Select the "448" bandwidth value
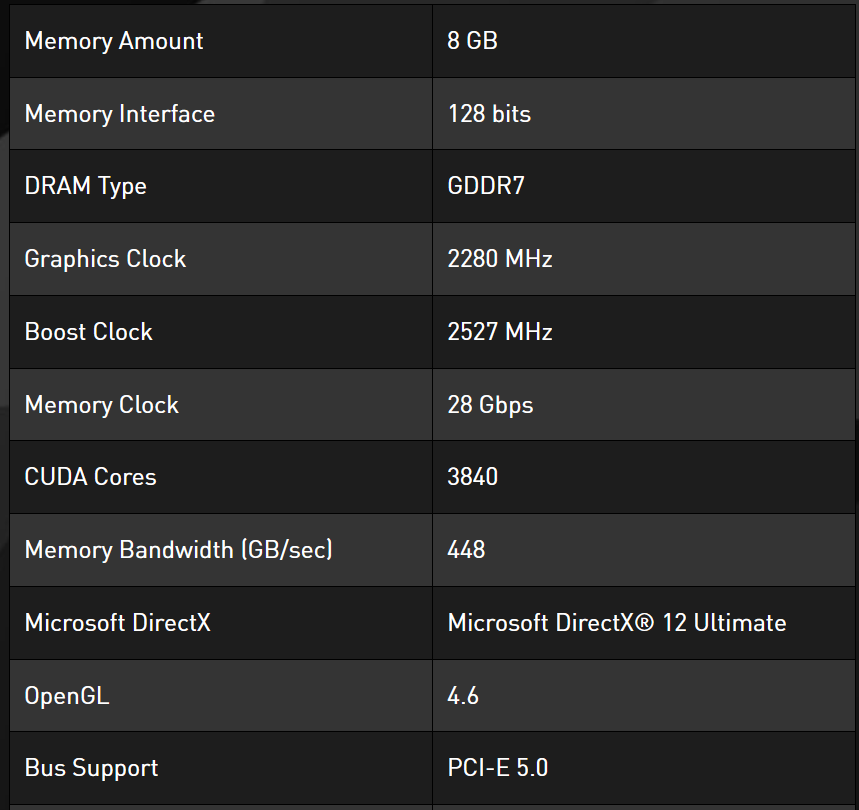The image size is (859, 810). [466, 550]
